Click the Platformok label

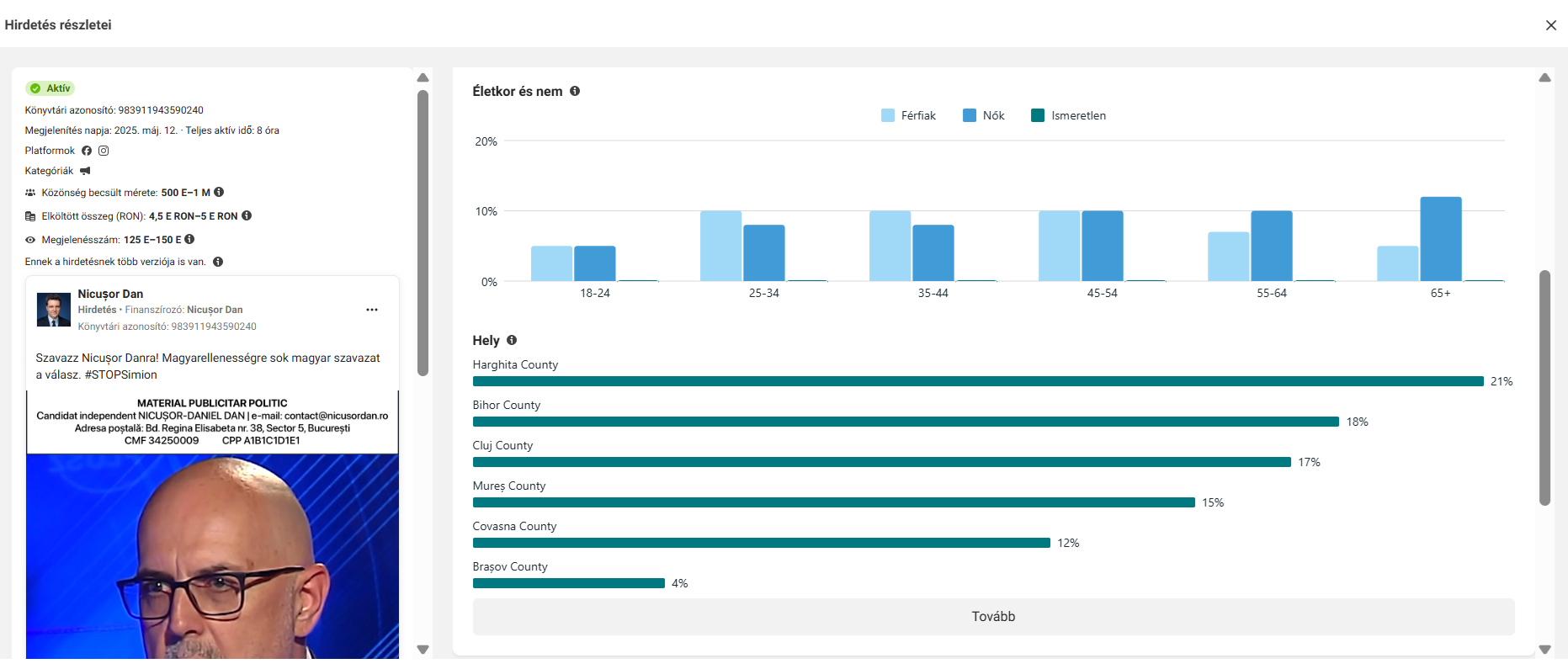pos(50,151)
